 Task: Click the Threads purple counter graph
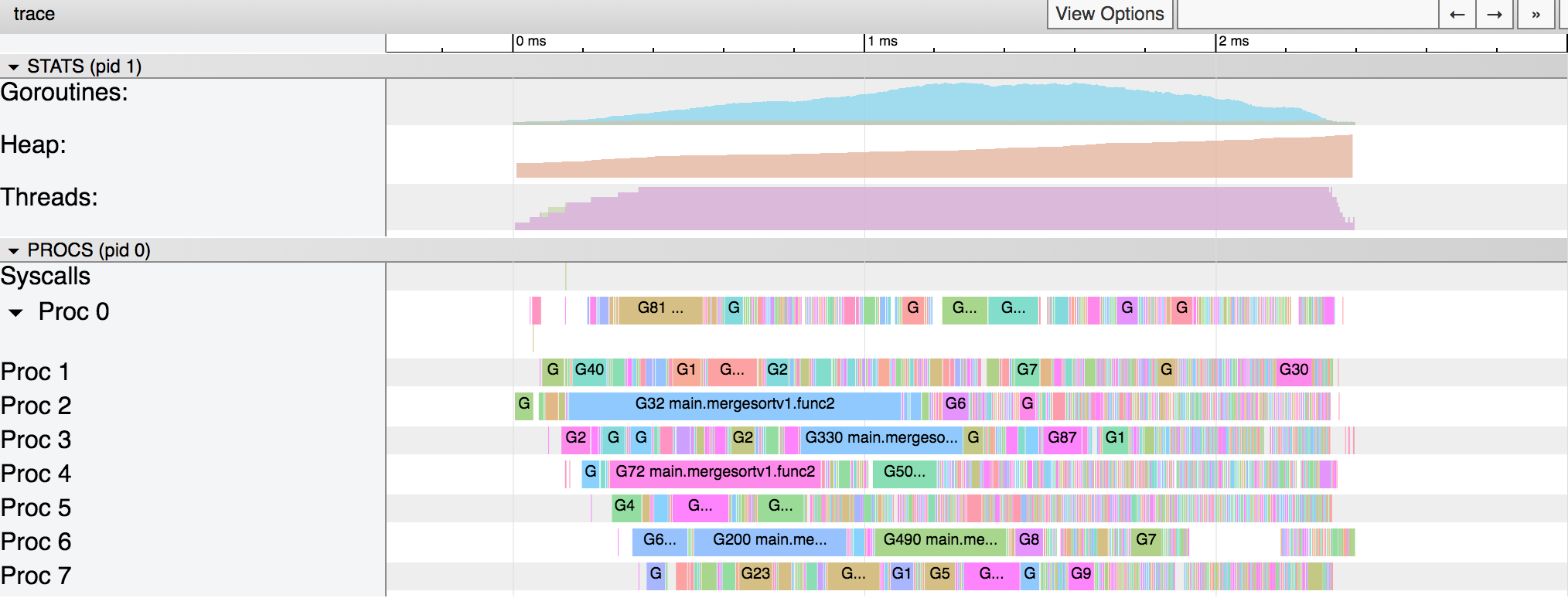pyautogui.click(x=934, y=209)
